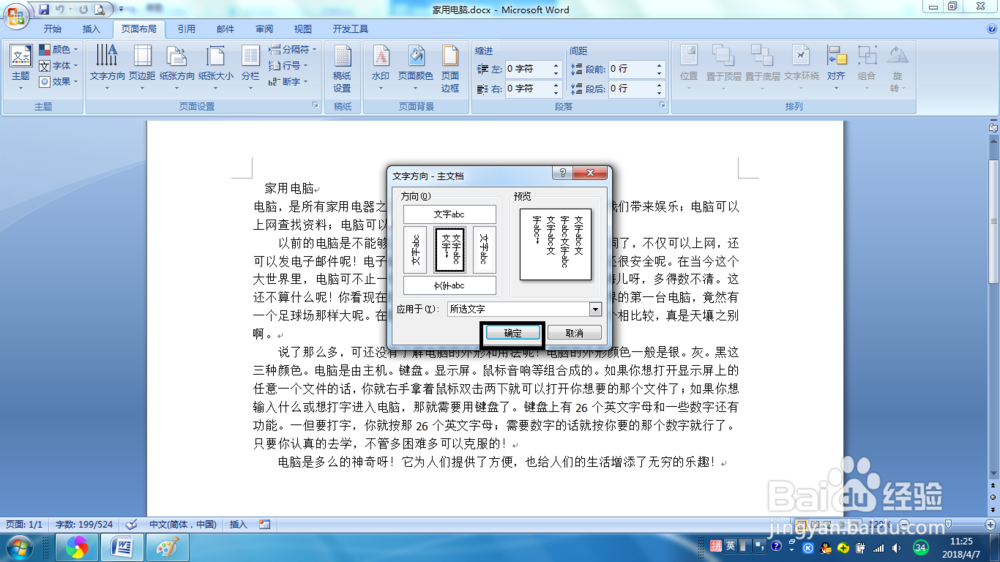
Task: Open Page Color (页面颜色) menu
Action: click(x=416, y=66)
